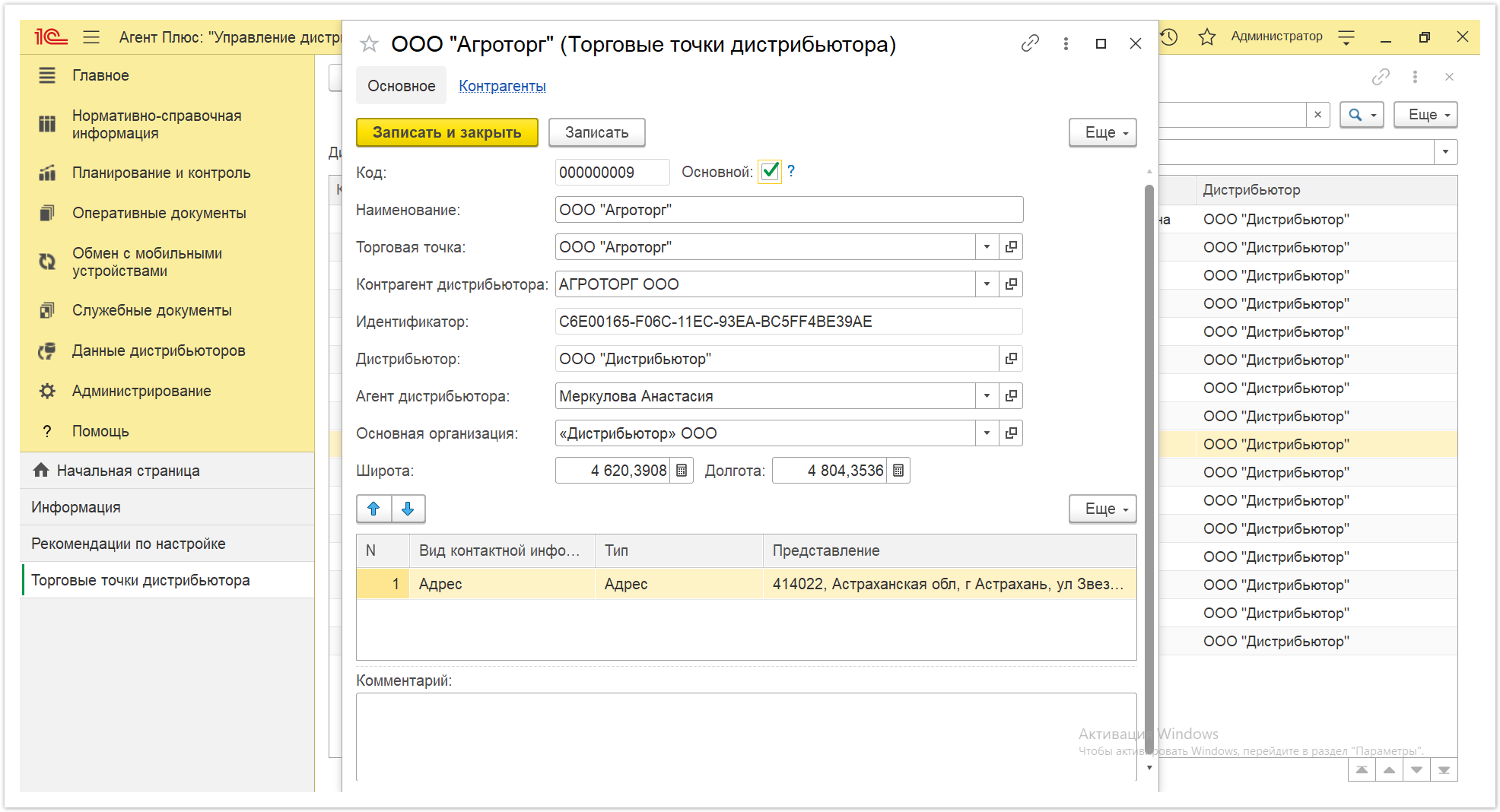Click the dialog's vertical scrollbar
The image size is (1500, 812).
click(x=1149, y=468)
